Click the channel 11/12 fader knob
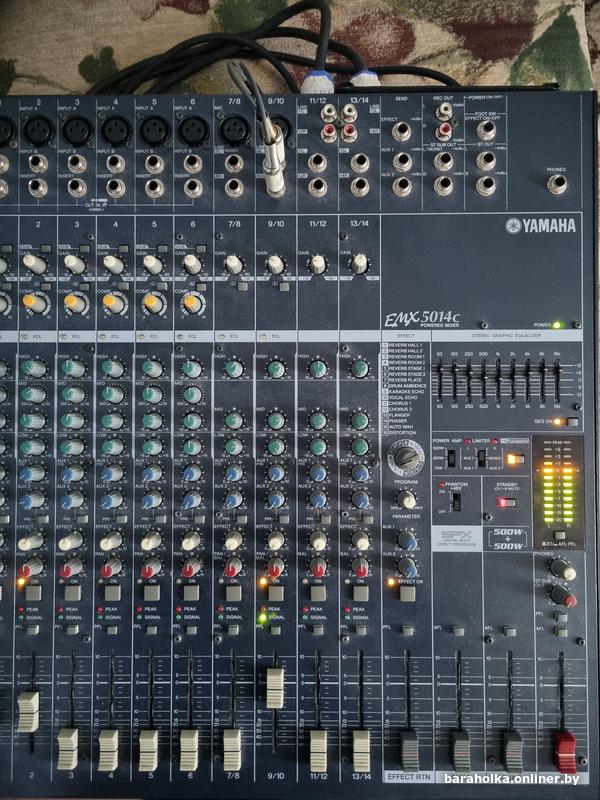The width and height of the screenshot is (600, 800). click(x=318, y=751)
